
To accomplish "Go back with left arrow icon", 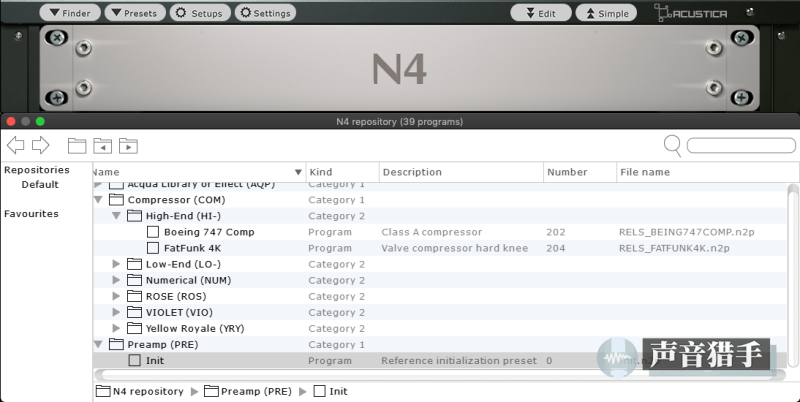I will [15, 145].
